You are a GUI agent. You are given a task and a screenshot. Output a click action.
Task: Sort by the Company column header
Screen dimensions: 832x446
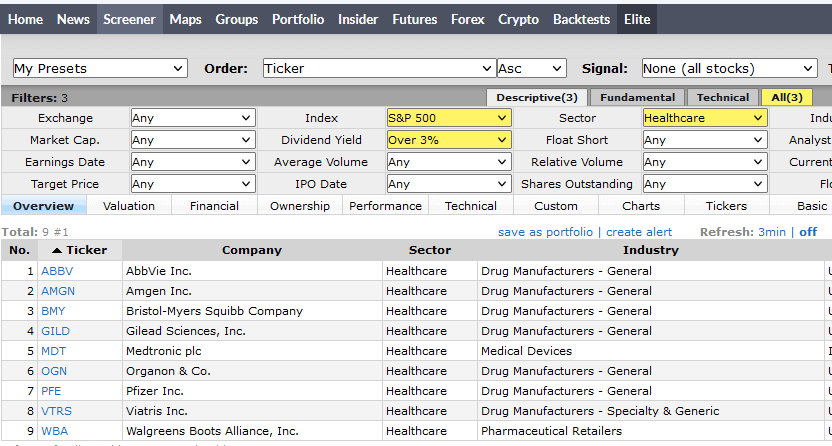[252, 250]
